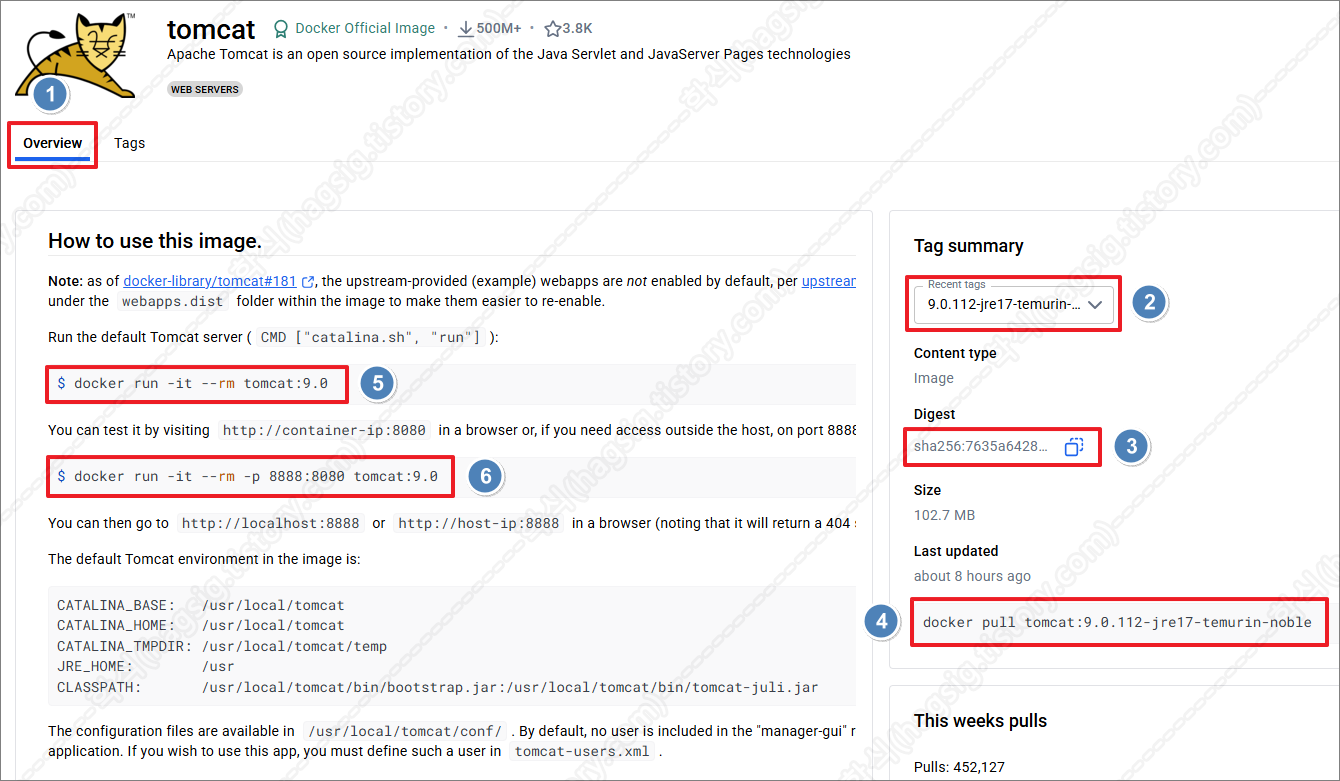Image resolution: width=1340 pixels, height=781 pixels.
Task: Click the docker pull tomcat:9.0.112-jre17-temurin-noble command box
Action: point(1117,622)
